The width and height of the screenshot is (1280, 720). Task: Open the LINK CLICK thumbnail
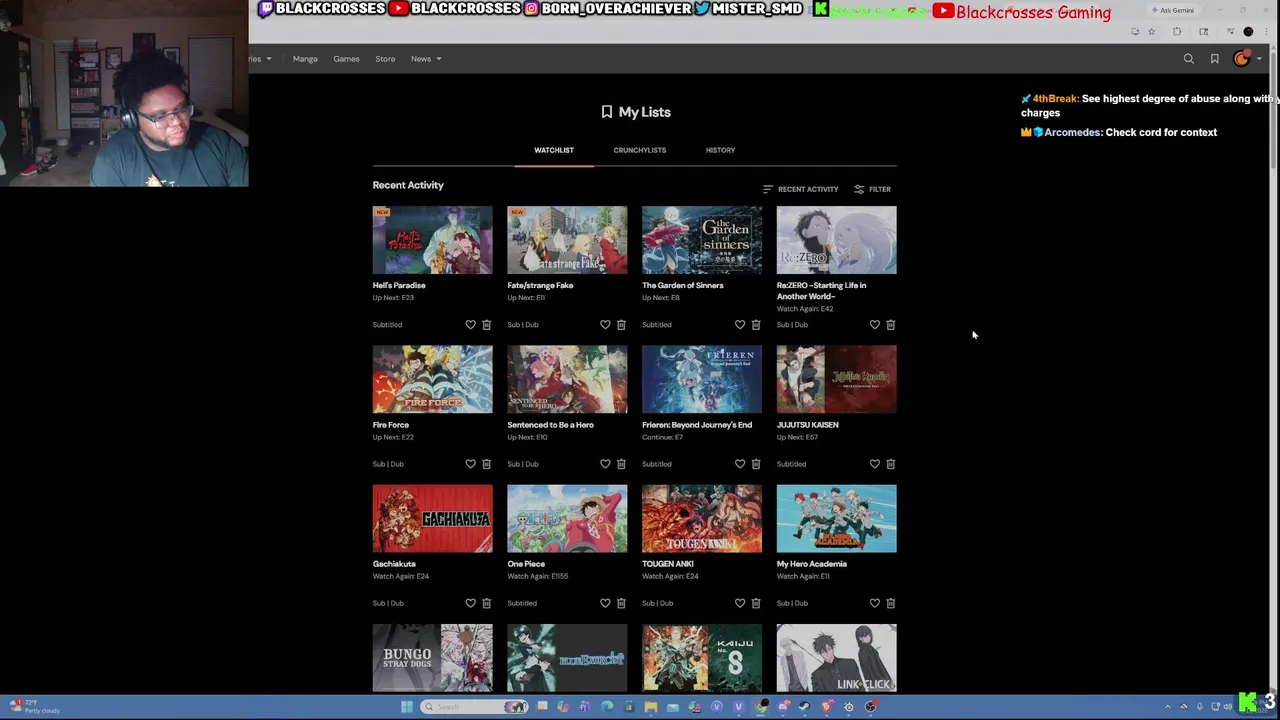[x=837, y=658]
